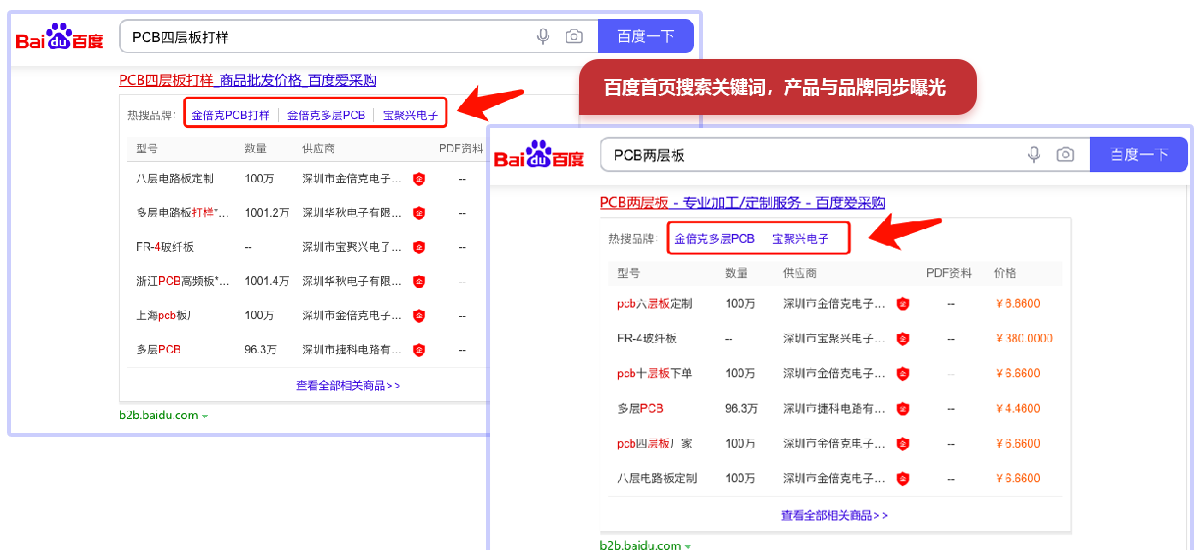This screenshot has width=1200, height=550.
Task: Click camera image-search icon in PCB两层板 search bar
Action: [1066, 155]
